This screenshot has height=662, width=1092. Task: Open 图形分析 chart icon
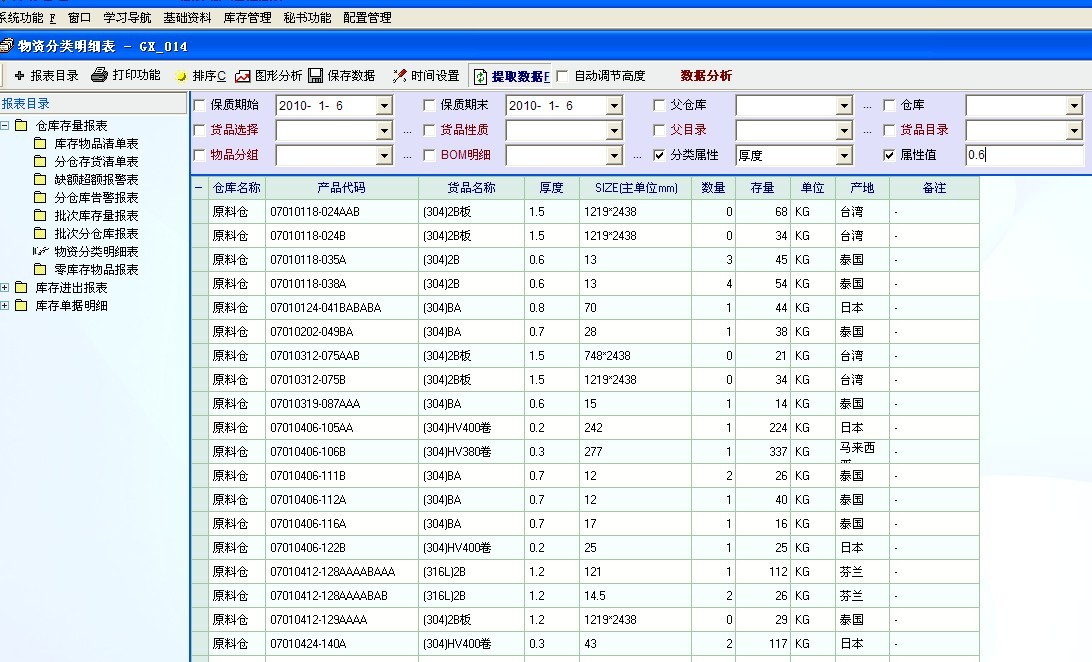[x=243, y=76]
